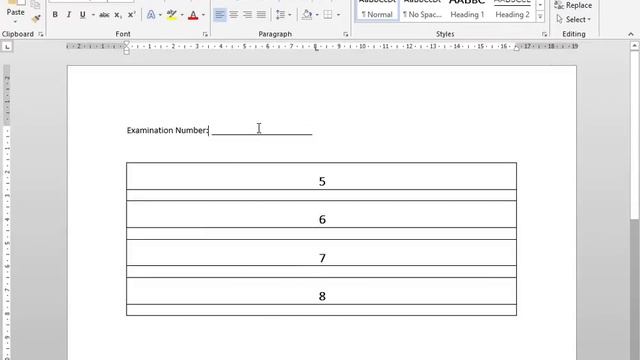This screenshot has width=640, height=360.
Task: Click tab stop marker on ruler
Action: [x=316, y=48]
